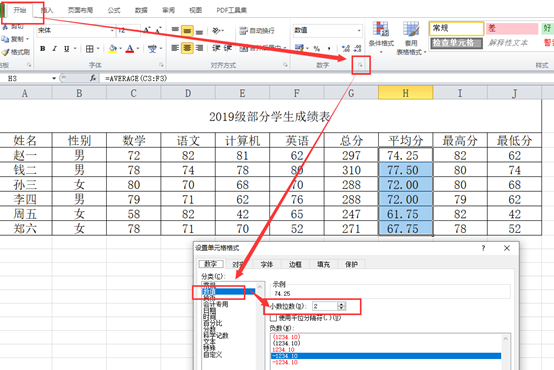The width and height of the screenshot is (554, 370).
Task: Decrease the indent
Action: (216, 48)
